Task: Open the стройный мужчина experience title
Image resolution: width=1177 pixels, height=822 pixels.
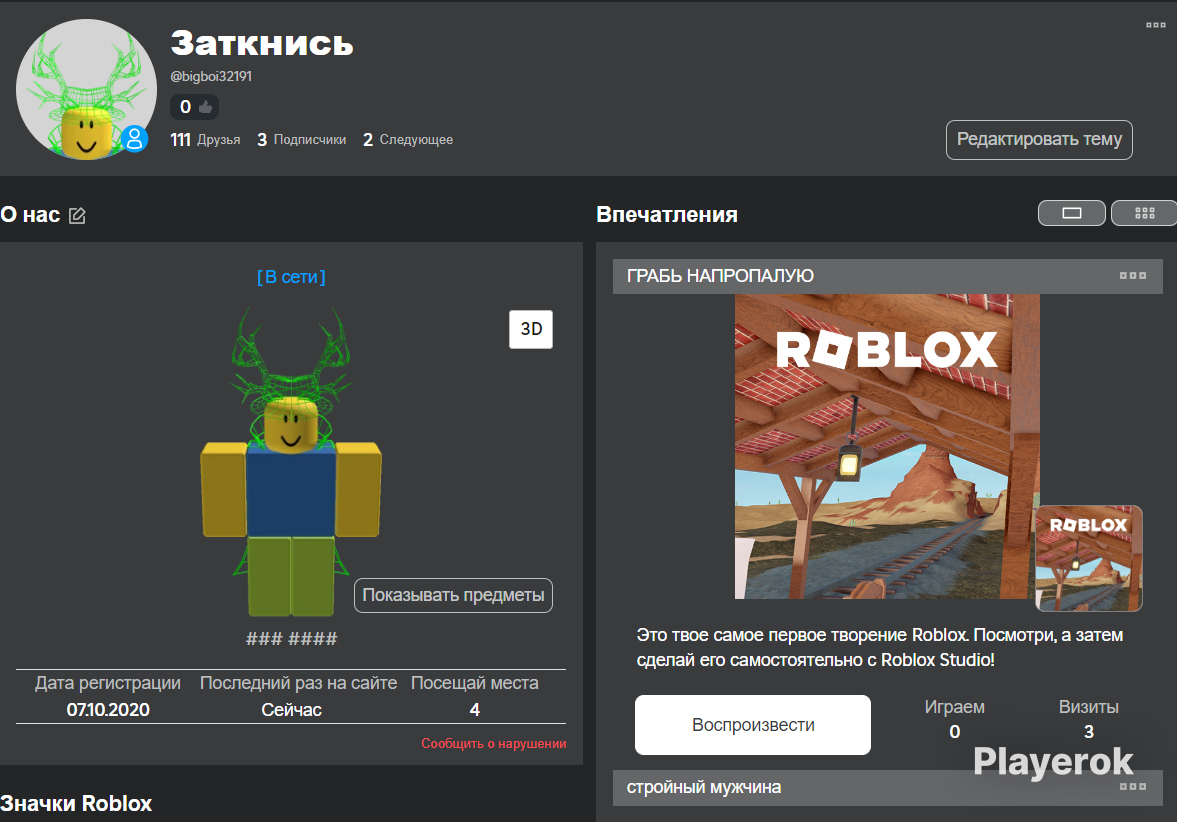Action: point(703,787)
